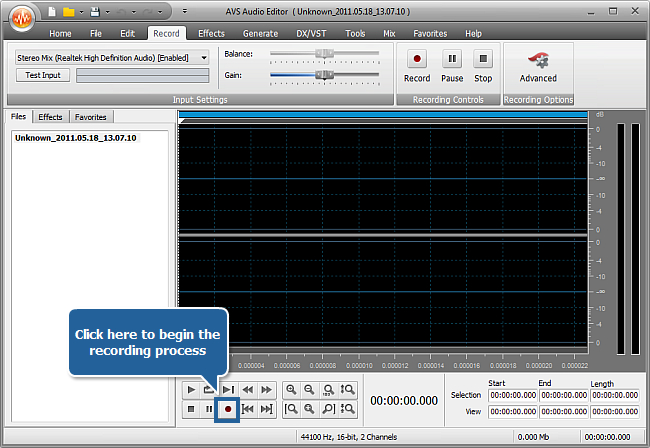Open the Edit ribbon tab
This screenshot has height=448, width=650.
pos(128,34)
